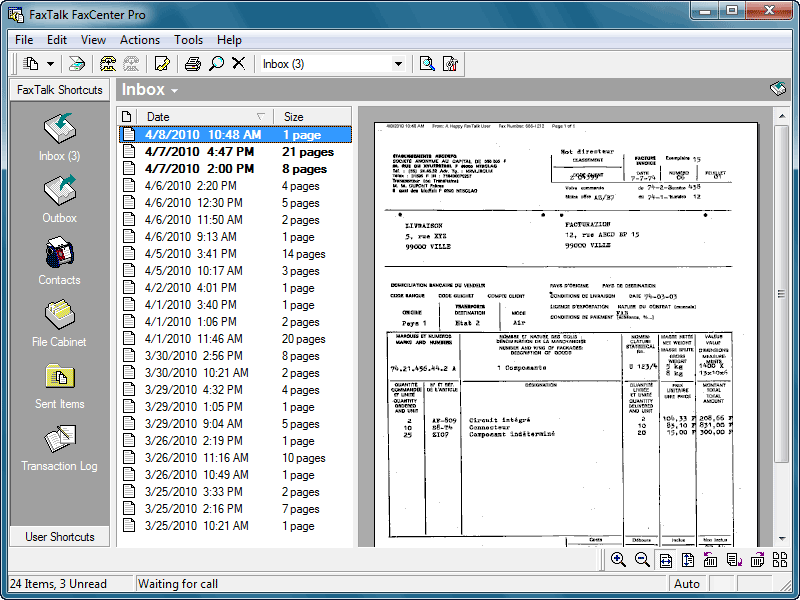Screen dimensions: 800x600
Task: Click the preview scrollbar down arrow
Action: [782, 539]
